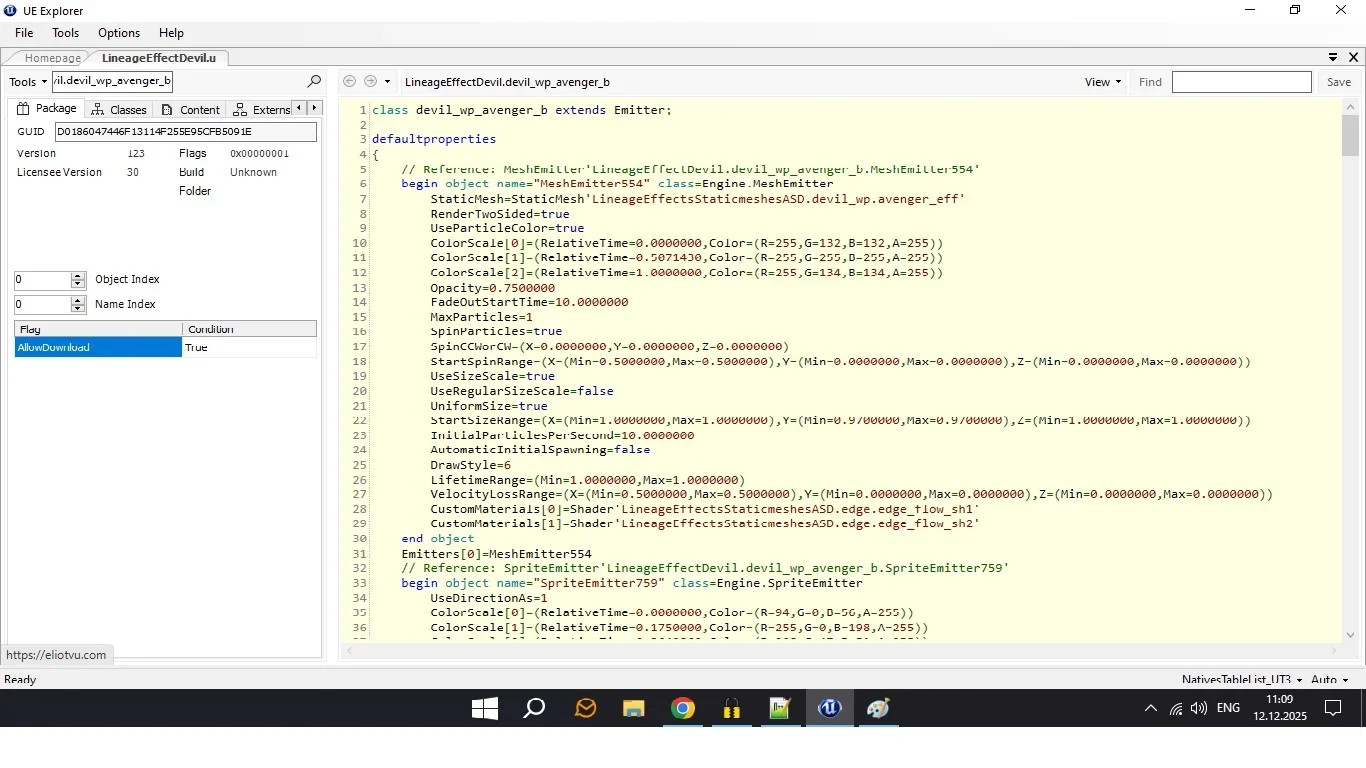Image resolution: width=1366 pixels, height=768 pixels.
Task: Select the AllowDownload flag row
Action: click(x=165, y=347)
